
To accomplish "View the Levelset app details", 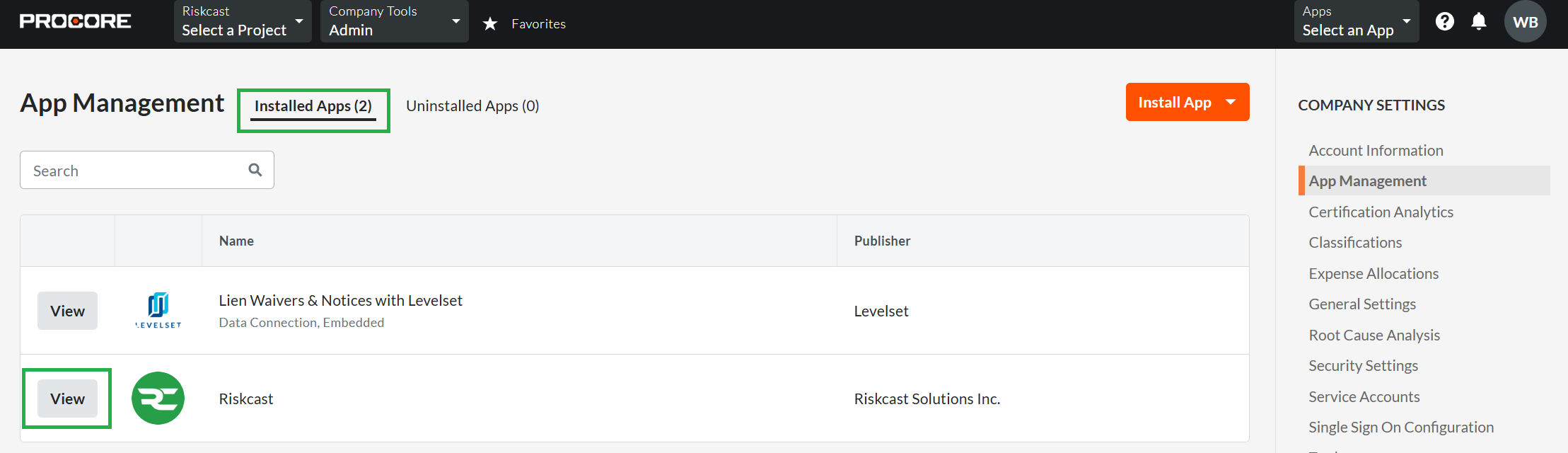I will click(x=67, y=311).
